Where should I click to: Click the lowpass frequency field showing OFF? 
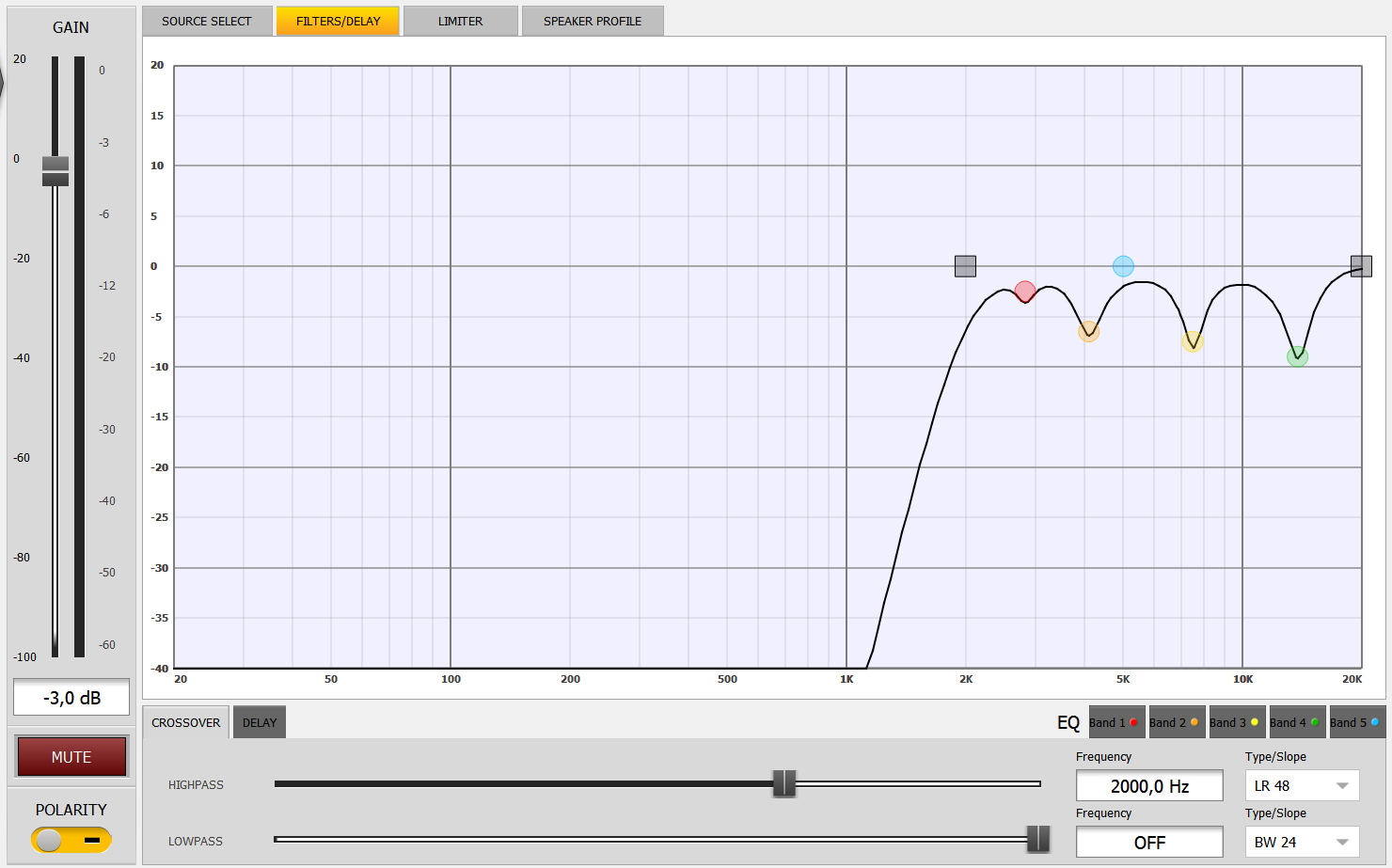tap(1149, 842)
